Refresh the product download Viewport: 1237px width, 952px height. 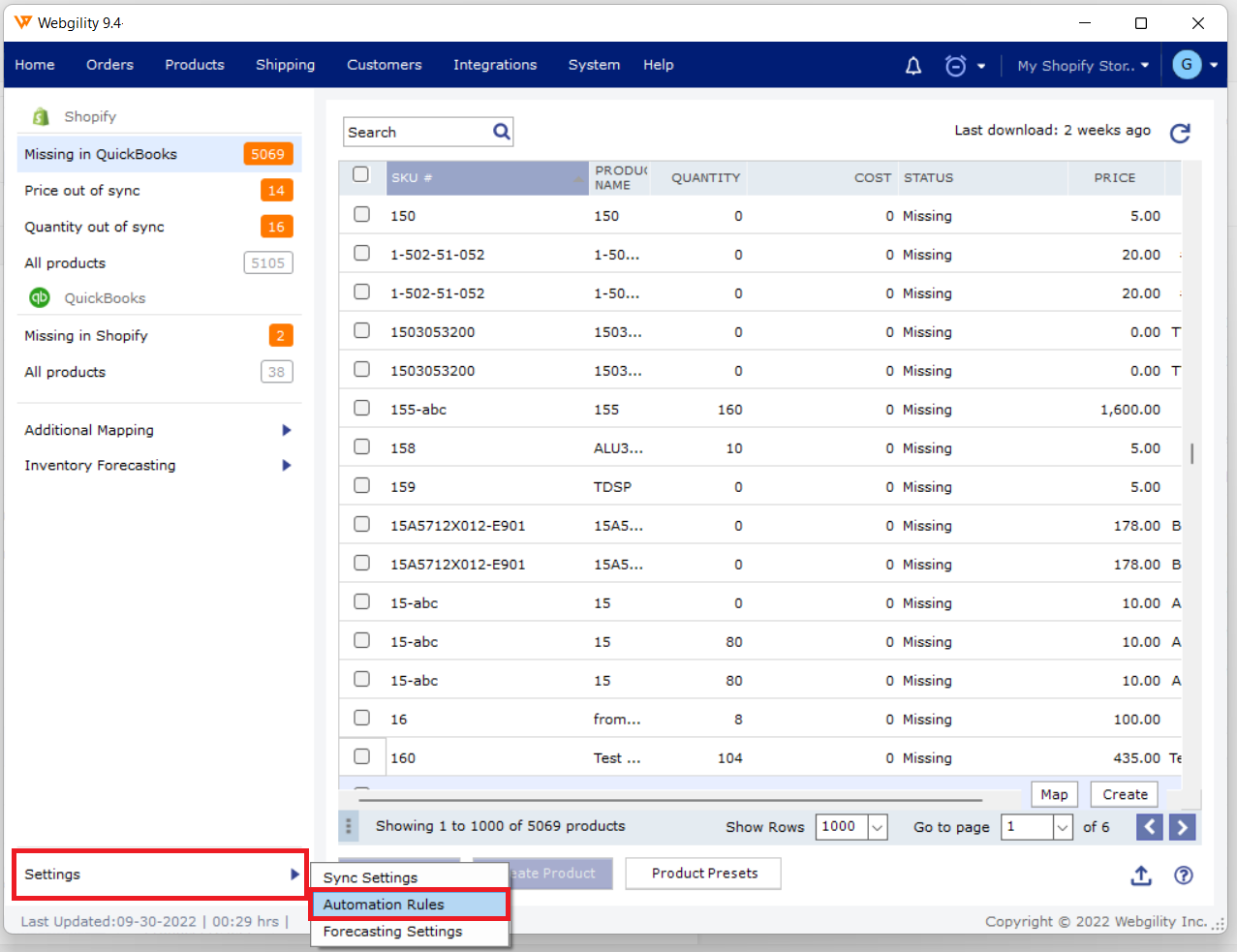1180,133
